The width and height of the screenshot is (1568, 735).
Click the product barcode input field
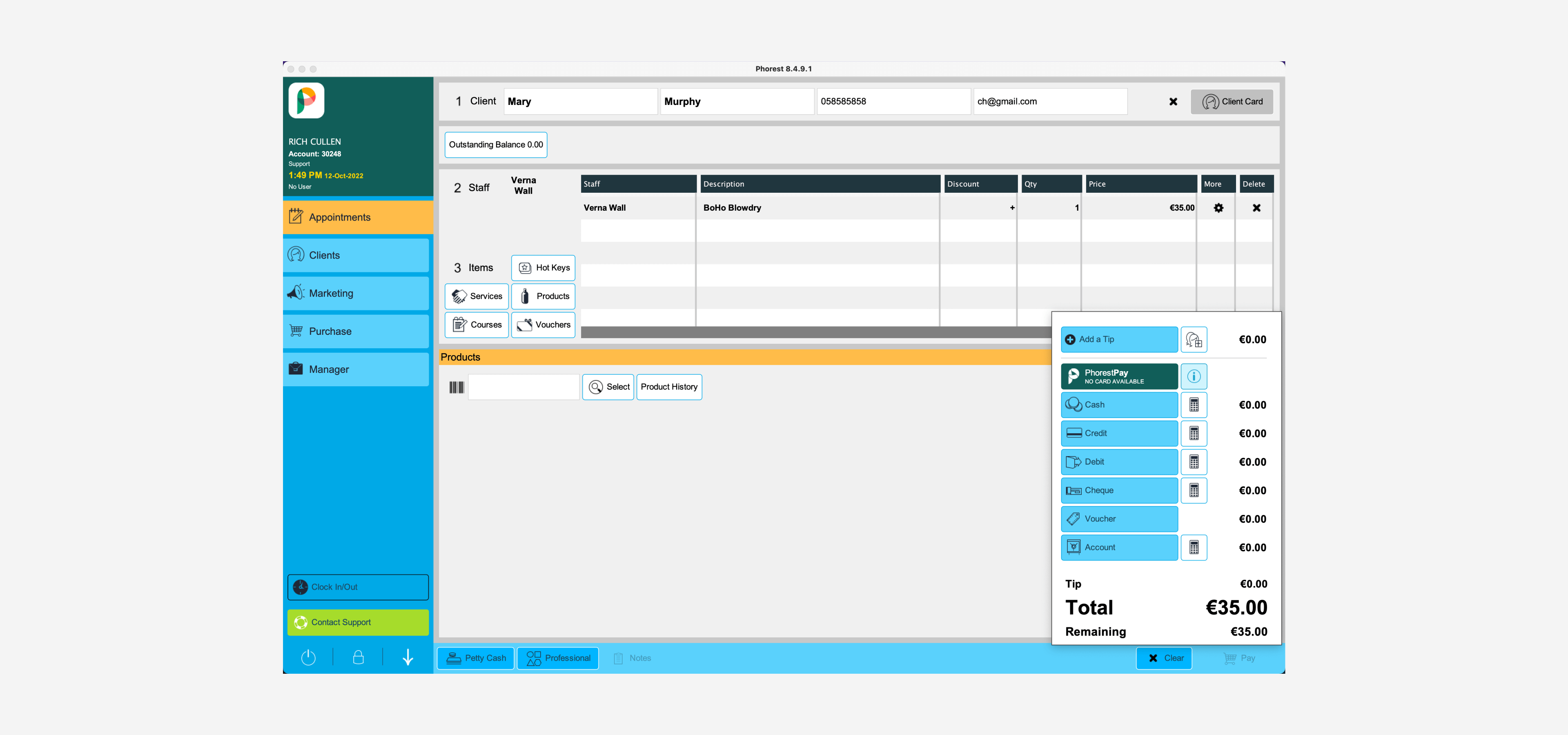tap(523, 387)
